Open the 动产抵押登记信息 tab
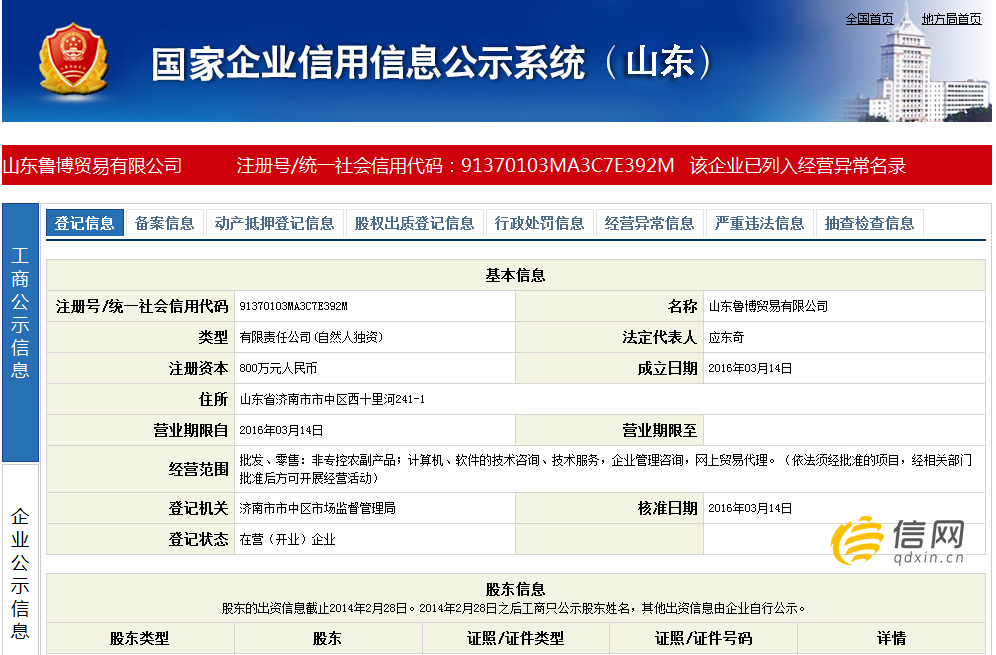Viewport: 996px width, 655px height. [274, 223]
